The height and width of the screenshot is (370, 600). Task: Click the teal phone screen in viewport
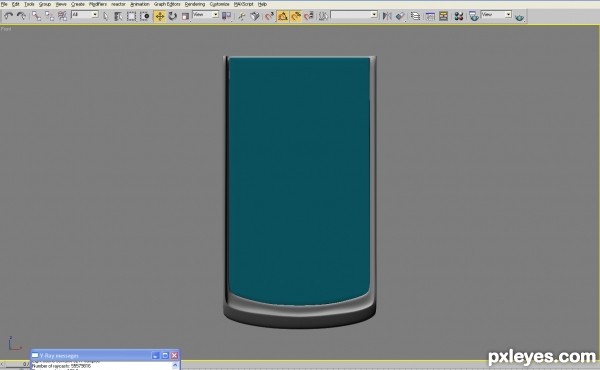point(299,180)
